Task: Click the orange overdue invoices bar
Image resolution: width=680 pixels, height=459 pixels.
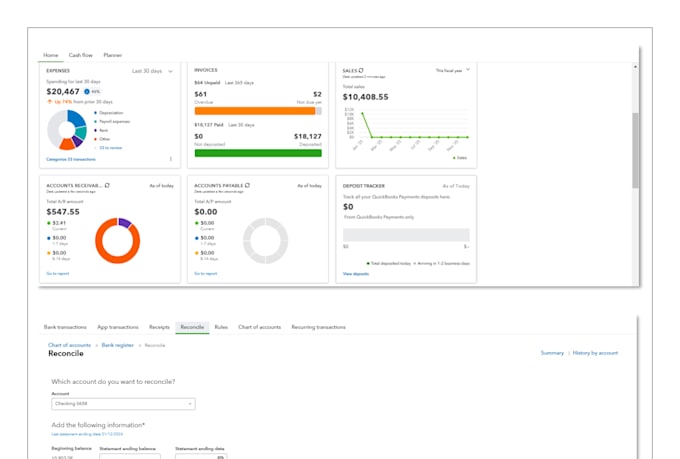Action: [x=255, y=111]
